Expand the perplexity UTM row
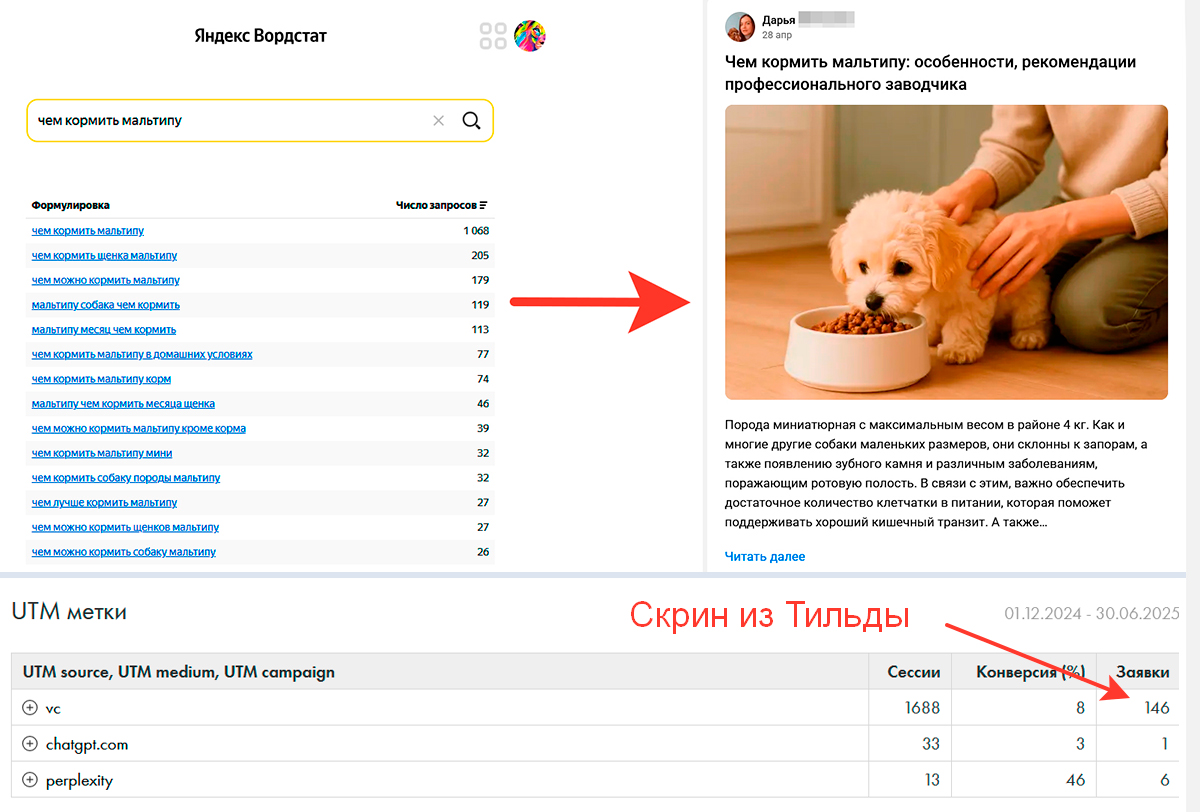The image size is (1200, 812). point(30,780)
